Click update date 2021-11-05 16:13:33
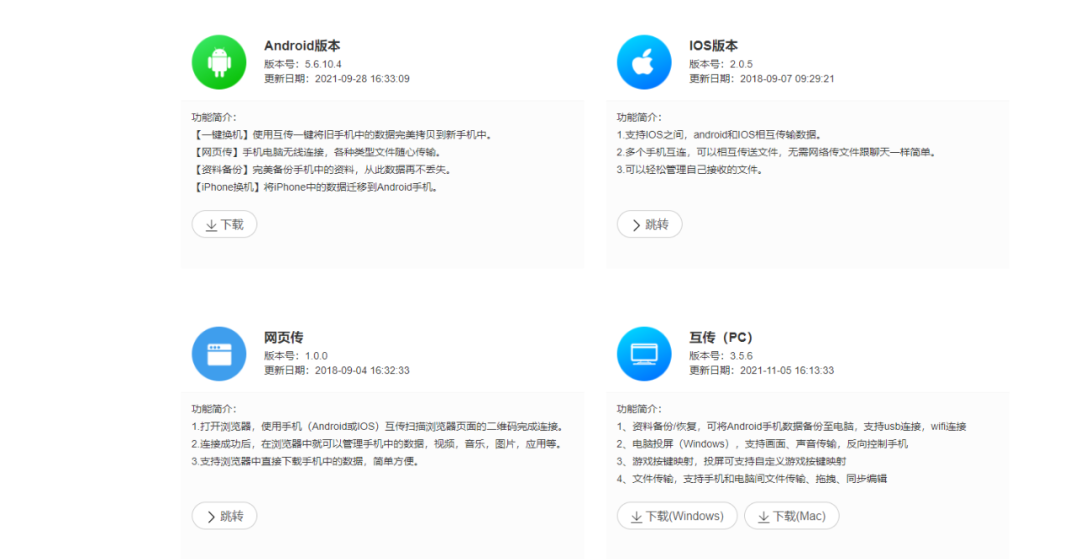Image resolution: width=1080 pixels, height=559 pixels. click(787, 370)
